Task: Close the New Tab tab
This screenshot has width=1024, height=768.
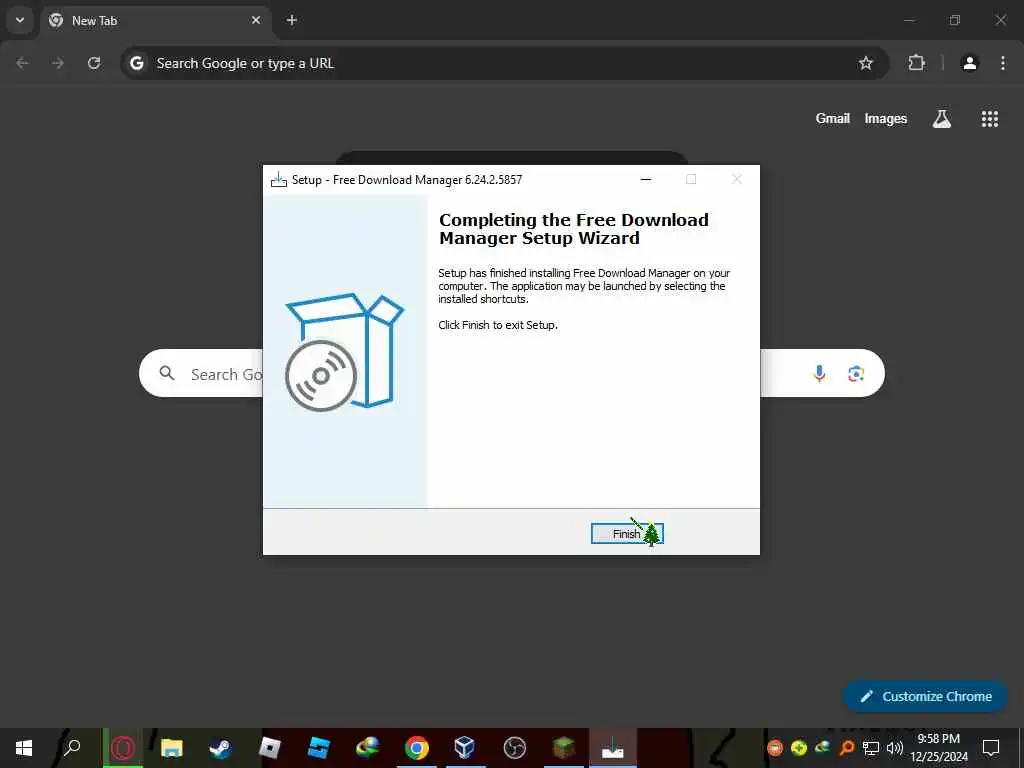Action: (256, 20)
